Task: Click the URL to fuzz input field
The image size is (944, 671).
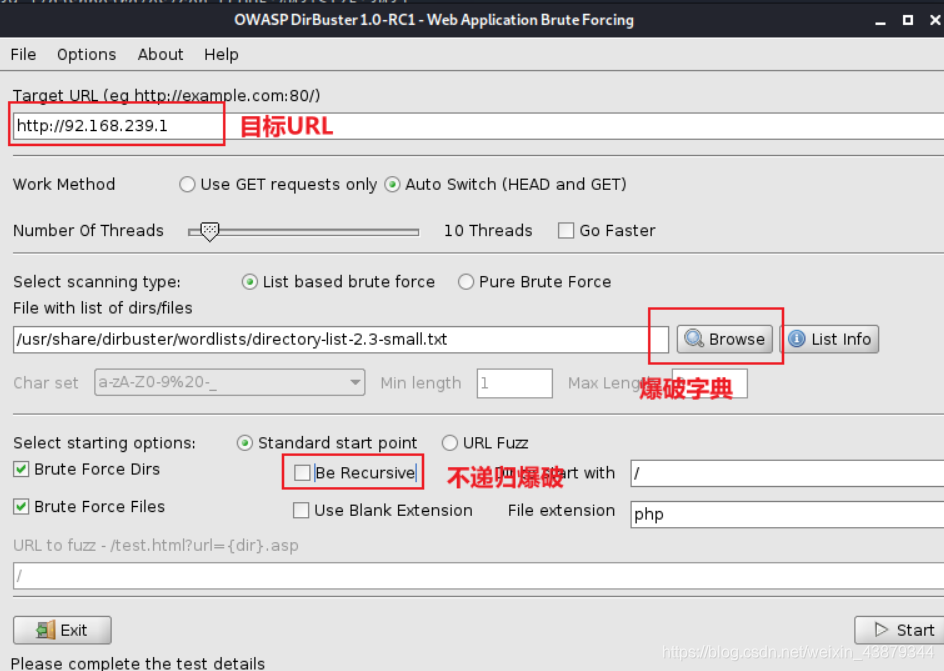Action: tap(479, 576)
